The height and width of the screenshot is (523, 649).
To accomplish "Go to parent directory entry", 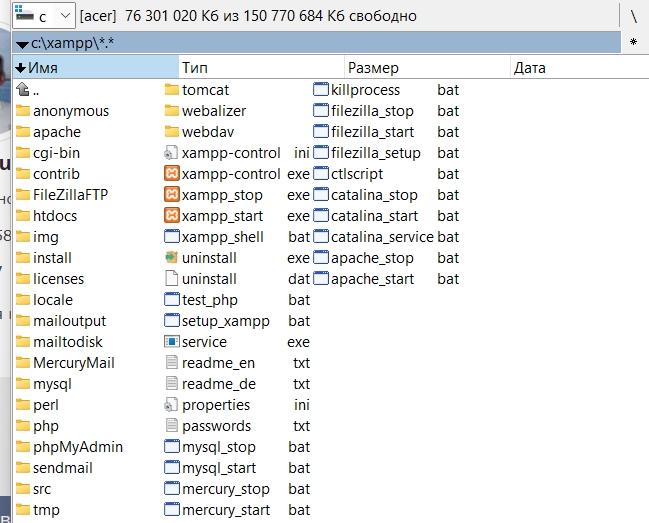I will [36, 90].
